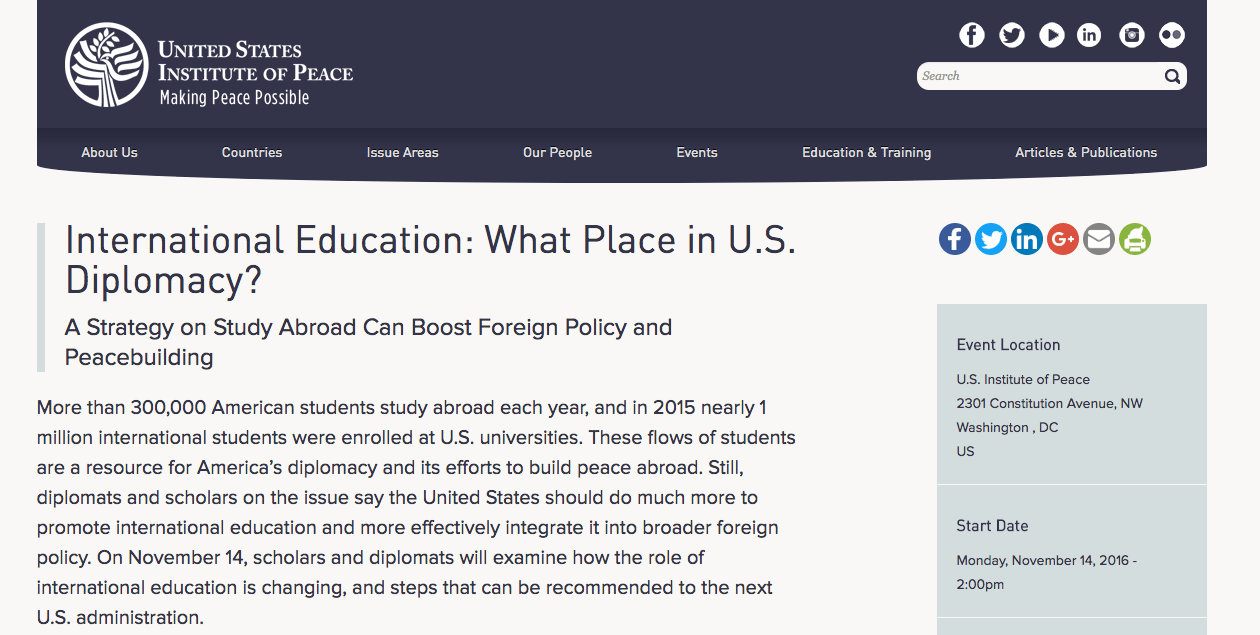The image size is (1260, 635).
Task: Open the Education & Training menu
Action: 866,153
